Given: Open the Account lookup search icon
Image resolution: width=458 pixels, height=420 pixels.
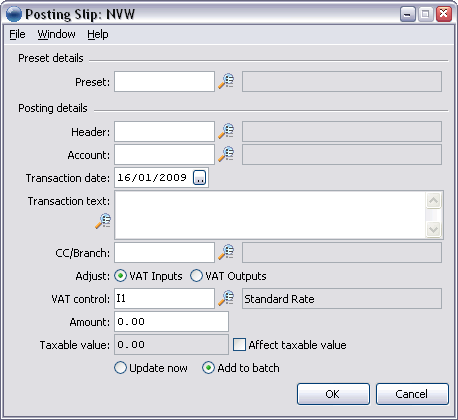Looking at the screenshot, I should pos(226,154).
